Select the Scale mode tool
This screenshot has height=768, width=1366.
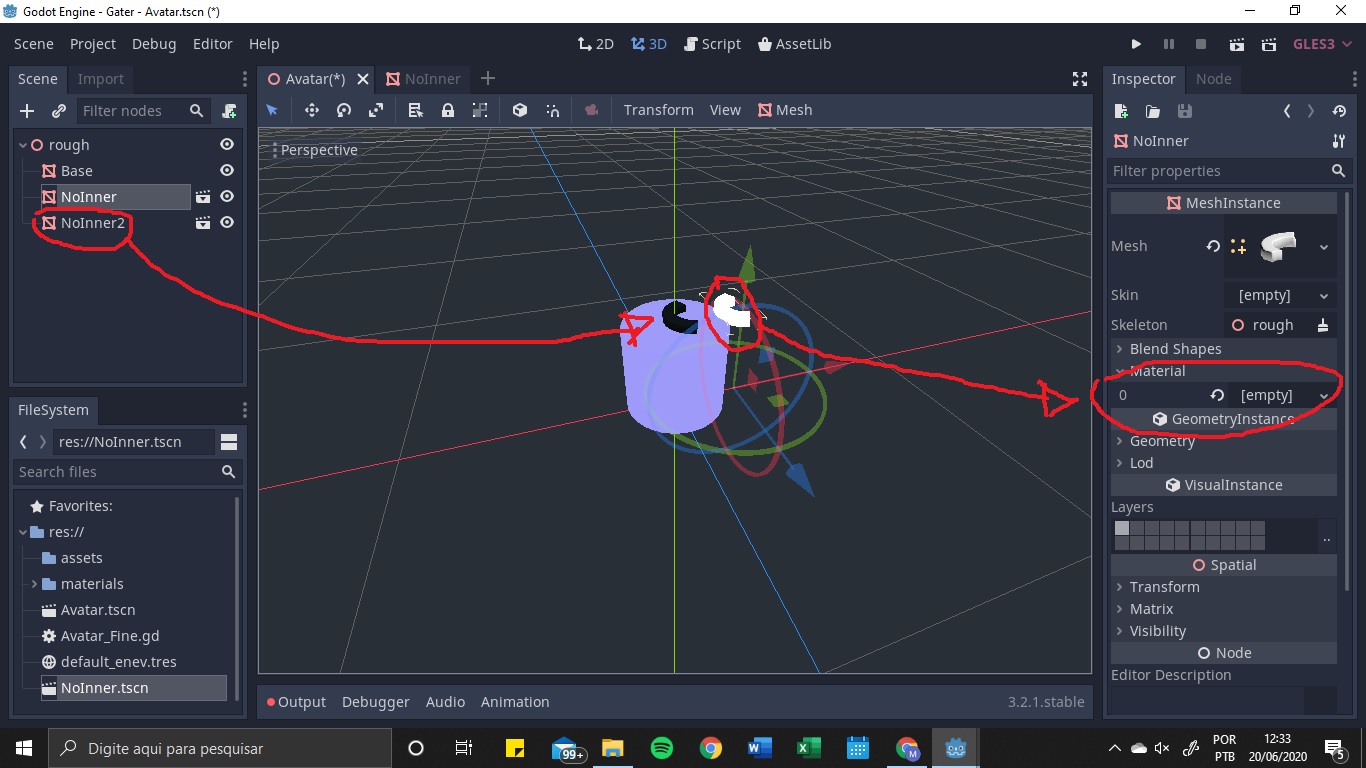[375, 110]
